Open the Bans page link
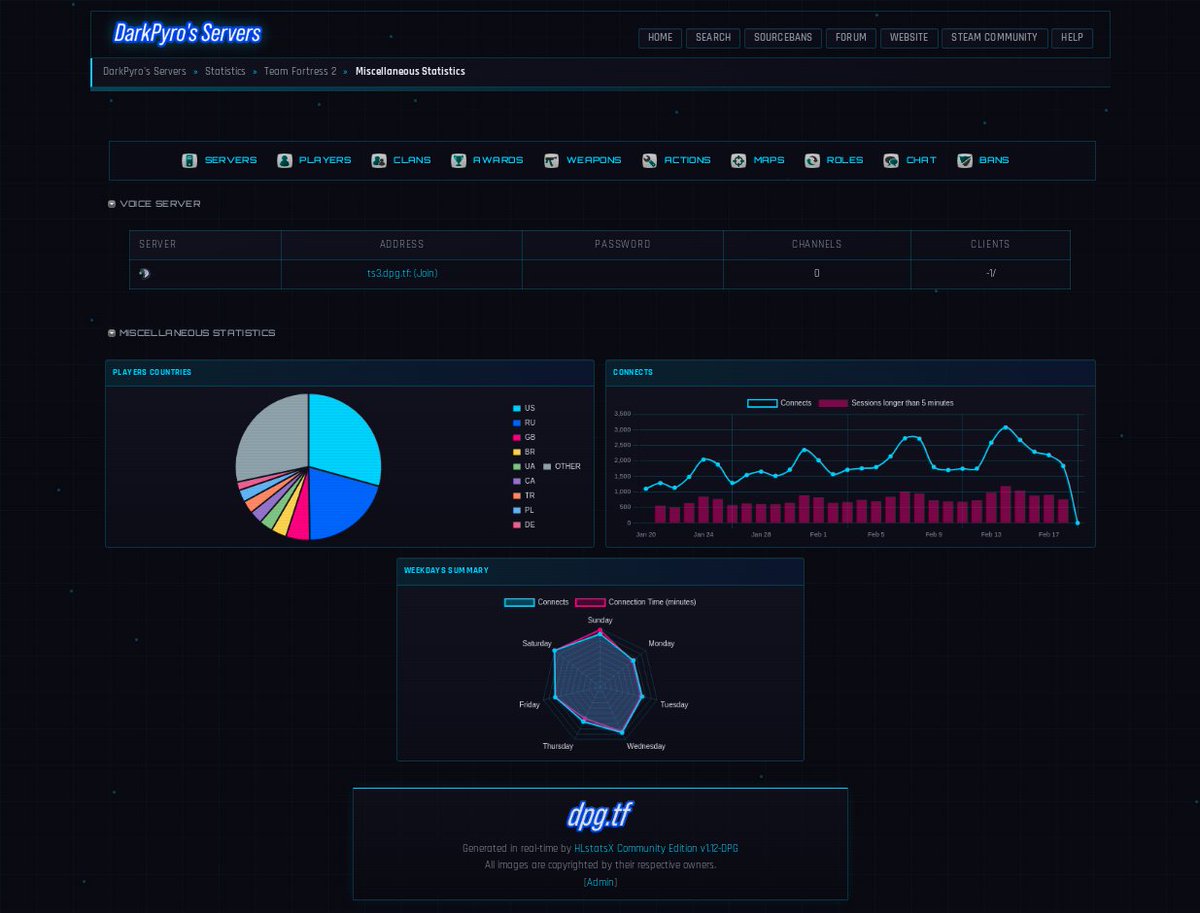 click(x=994, y=160)
